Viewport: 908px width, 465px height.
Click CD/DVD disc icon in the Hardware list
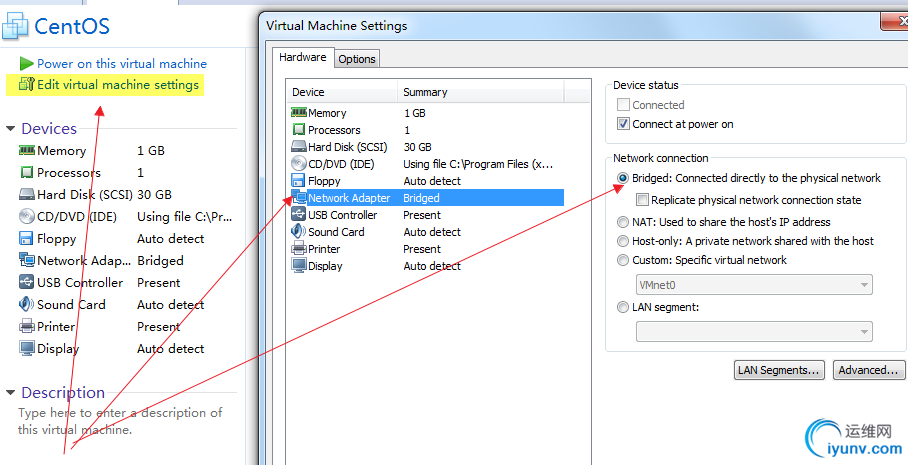(299, 163)
